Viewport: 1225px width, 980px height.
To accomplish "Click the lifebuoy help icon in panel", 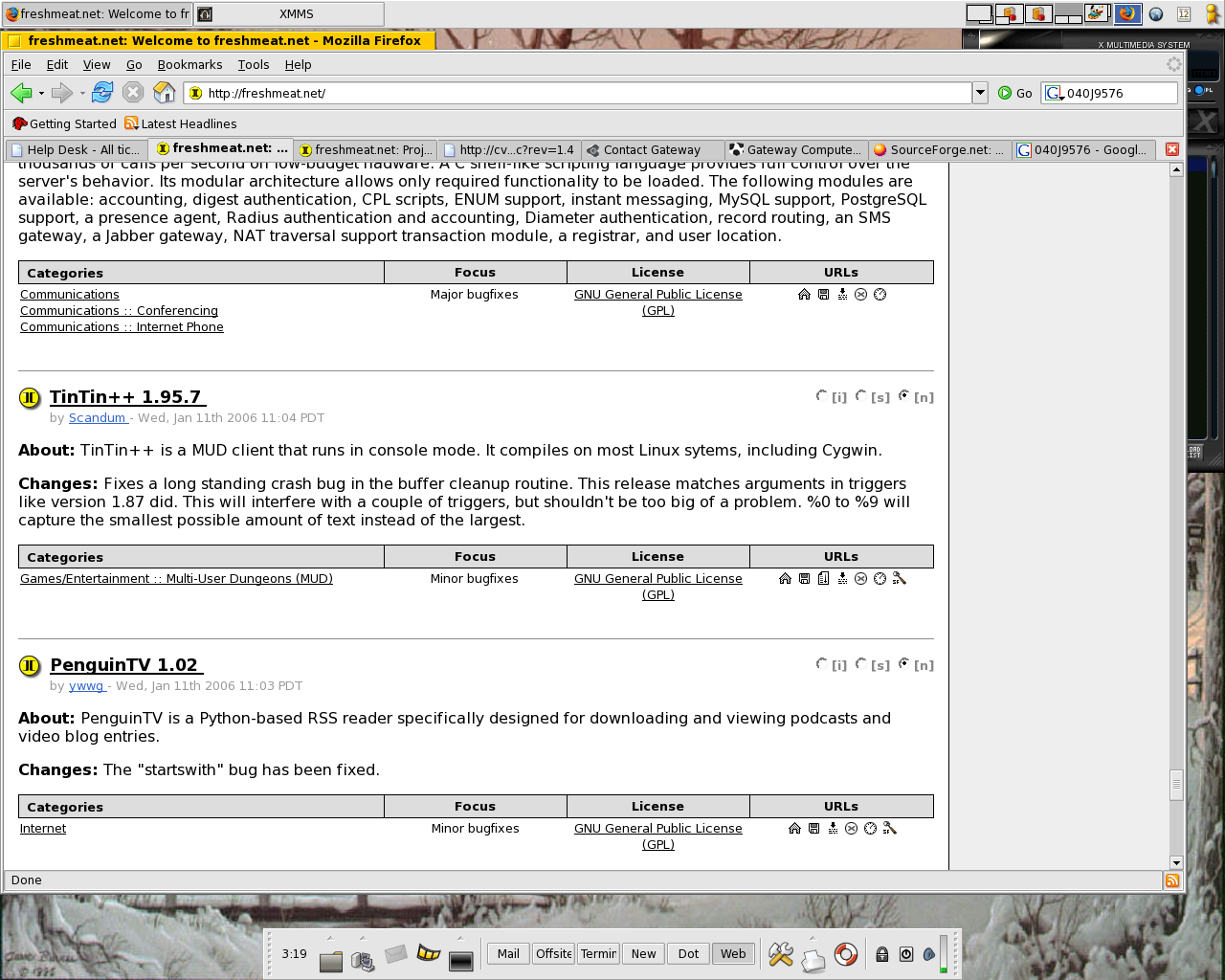I will point(846,954).
